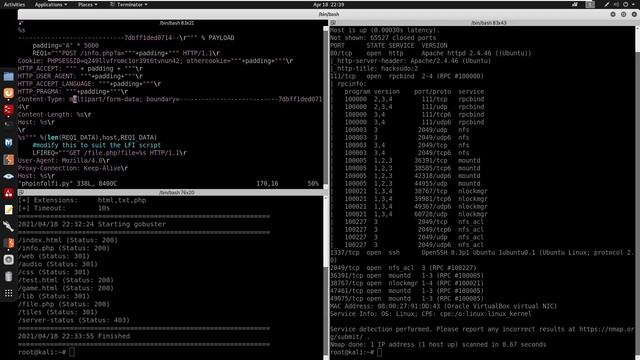Open the yellow notepad icon in the dock
This screenshot has width=640, height=360.
pyautogui.click(x=9, y=210)
